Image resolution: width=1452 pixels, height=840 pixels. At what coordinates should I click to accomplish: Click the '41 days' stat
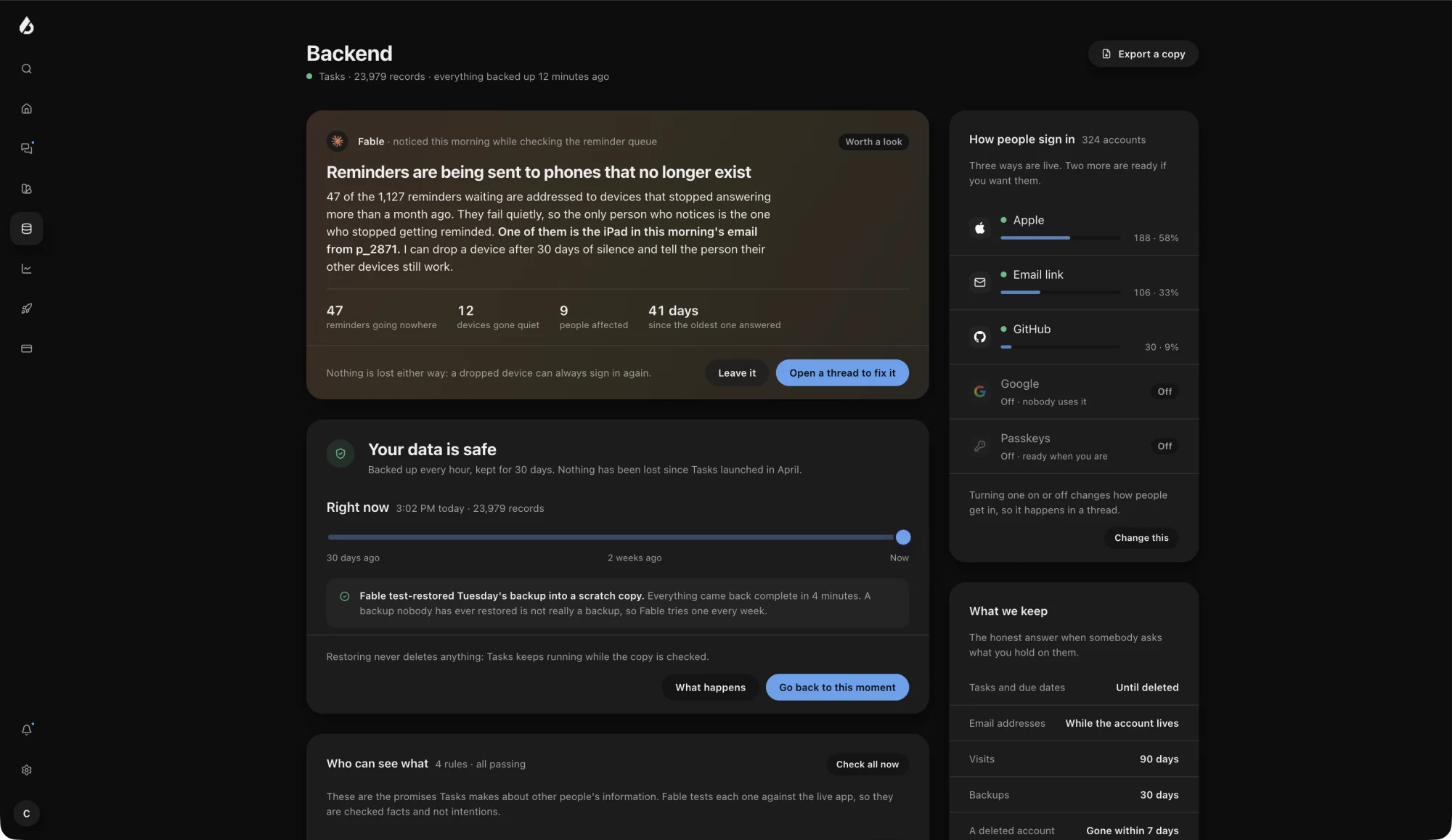[x=714, y=317]
